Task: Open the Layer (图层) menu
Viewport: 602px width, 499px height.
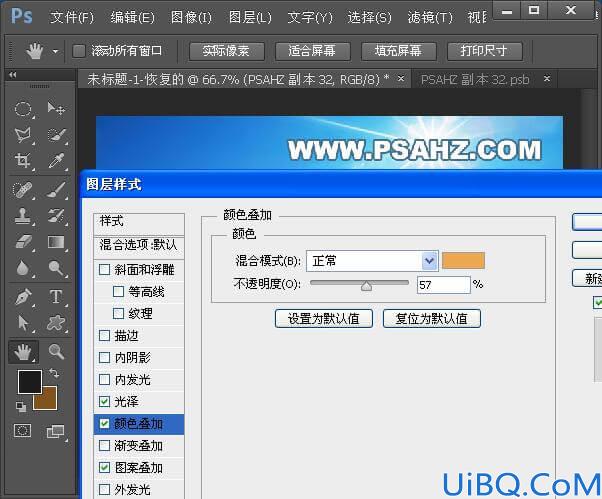Action: point(250,17)
